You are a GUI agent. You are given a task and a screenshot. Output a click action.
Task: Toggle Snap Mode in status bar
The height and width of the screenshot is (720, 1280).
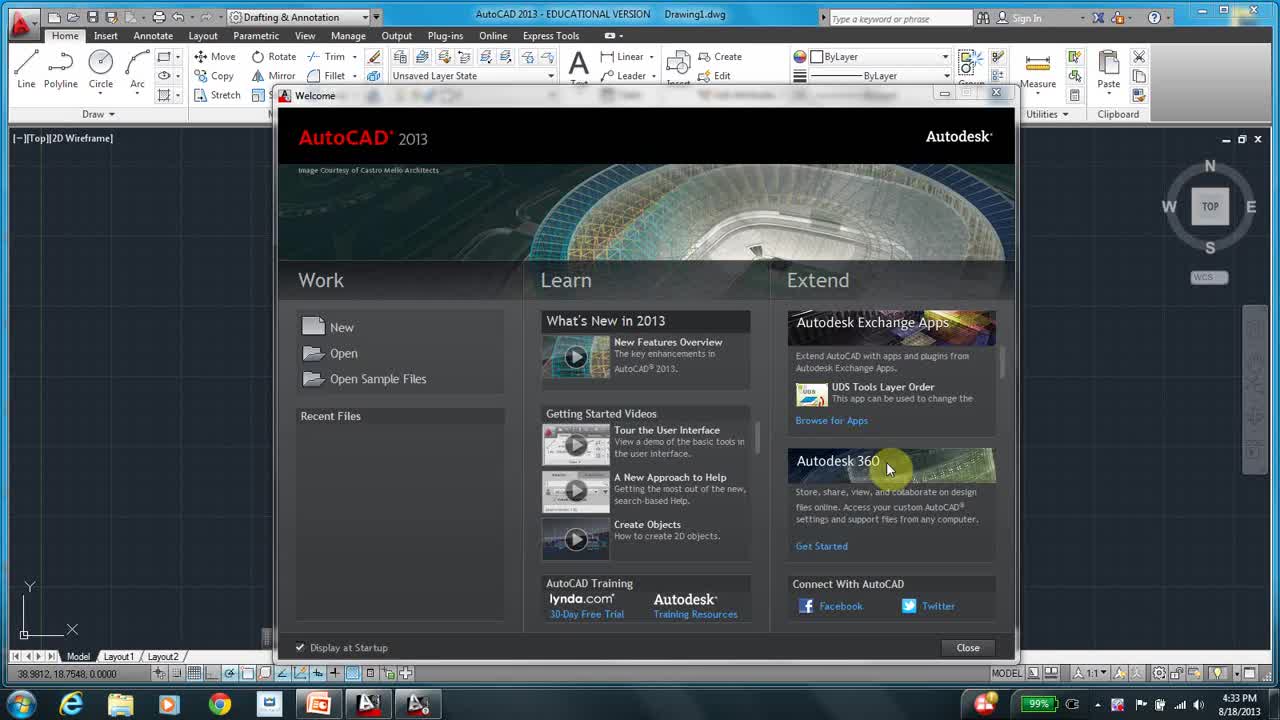click(x=176, y=673)
